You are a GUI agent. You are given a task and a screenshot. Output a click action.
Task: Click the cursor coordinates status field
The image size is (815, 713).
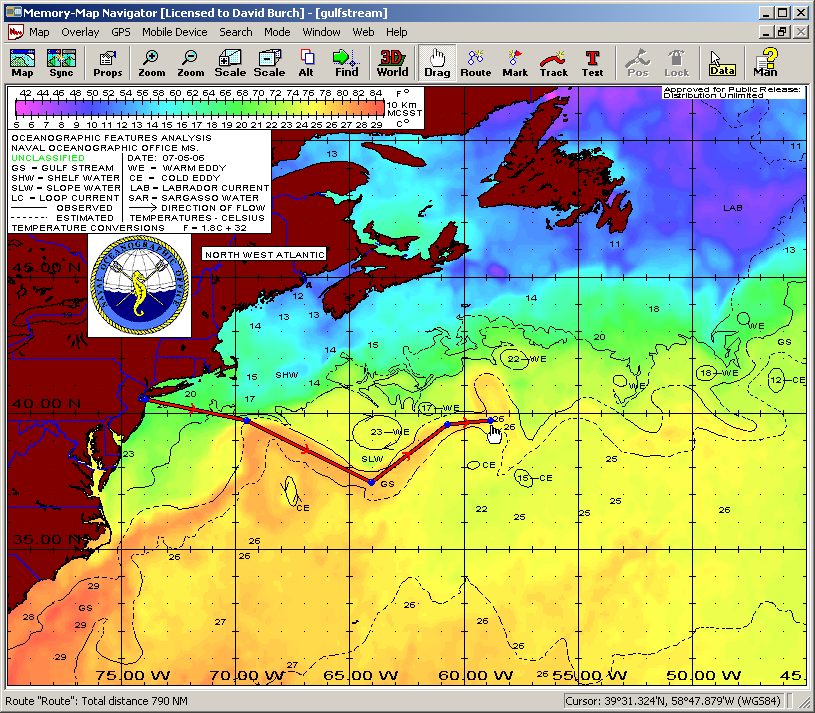coord(673,701)
